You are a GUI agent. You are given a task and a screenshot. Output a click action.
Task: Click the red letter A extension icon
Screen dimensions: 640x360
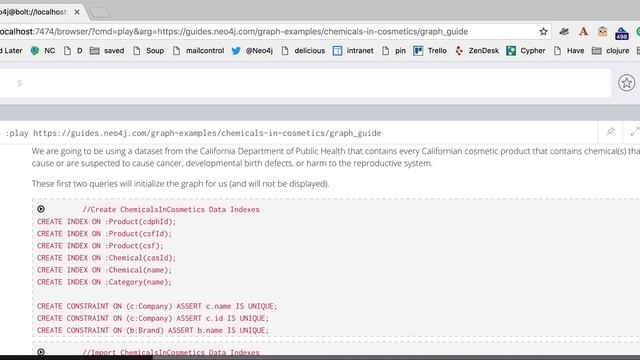583,31
